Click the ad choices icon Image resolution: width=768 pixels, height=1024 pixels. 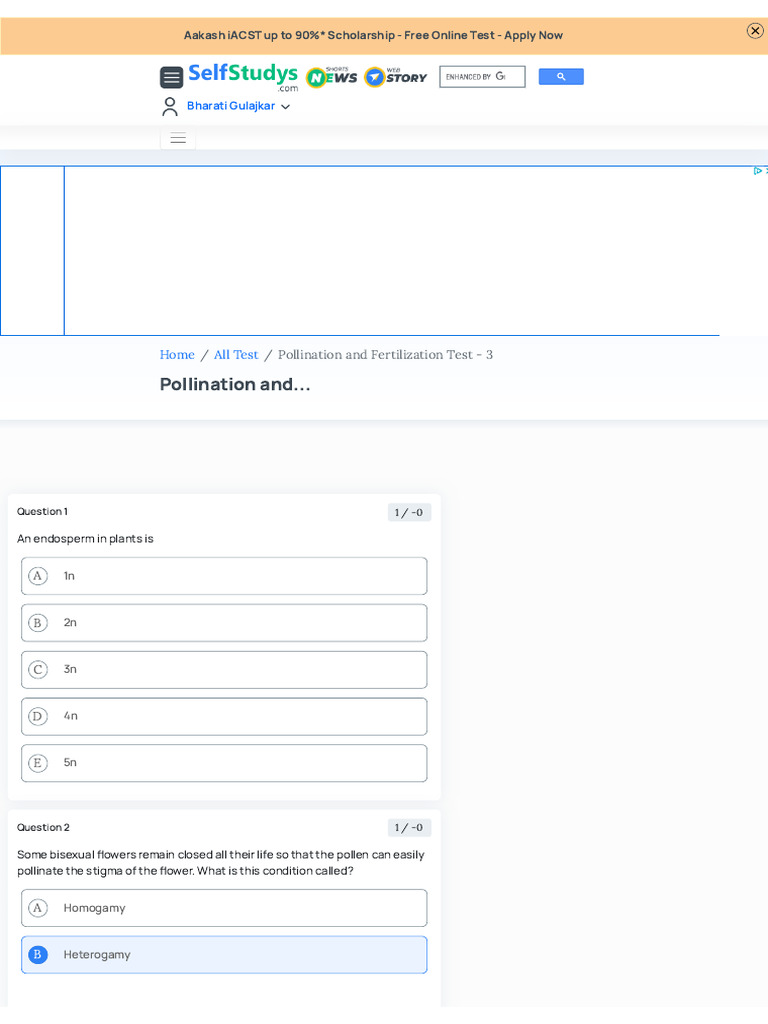click(x=759, y=171)
